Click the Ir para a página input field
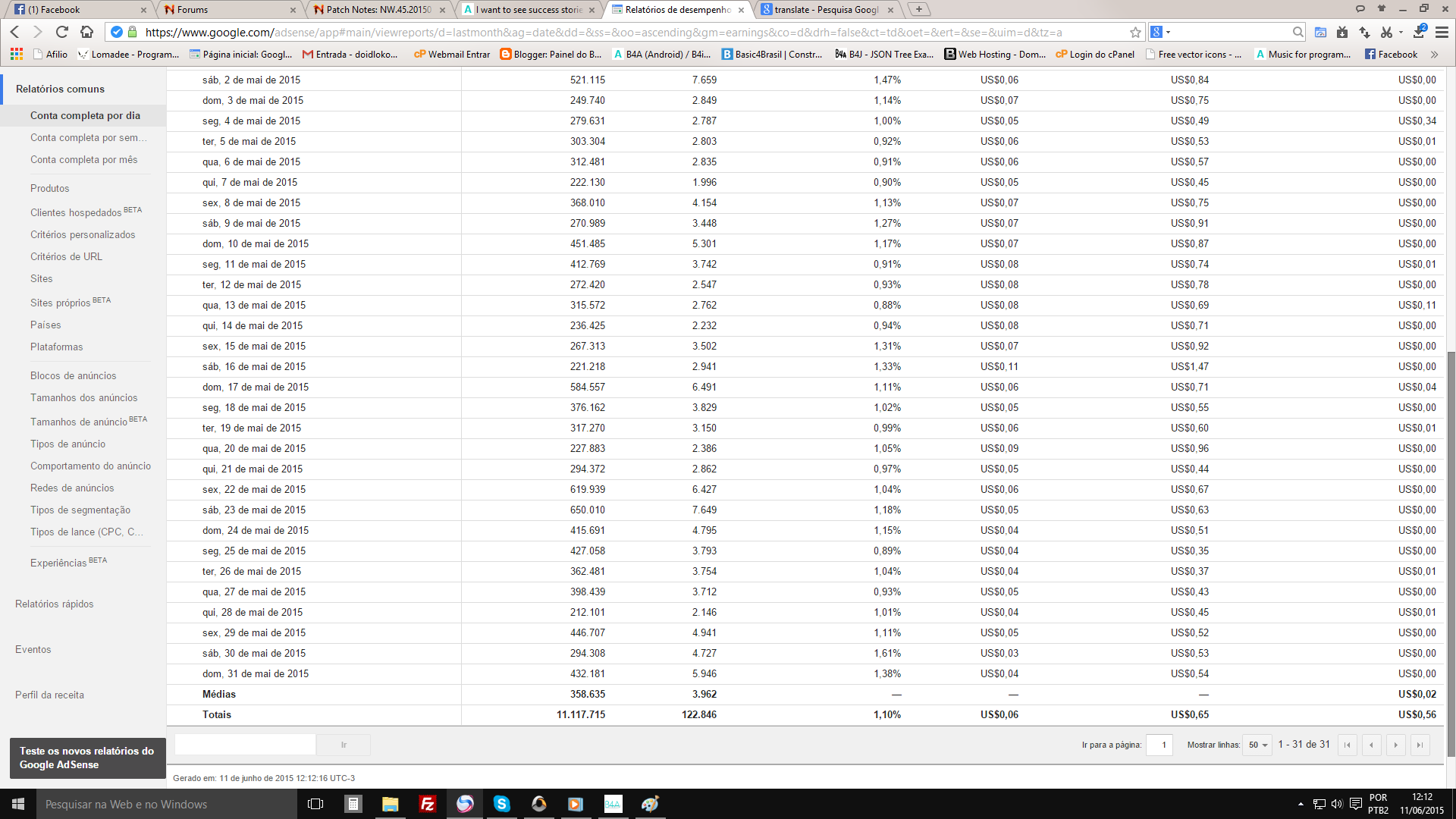The height and width of the screenshot is (819, 1456). (1159, 745)
